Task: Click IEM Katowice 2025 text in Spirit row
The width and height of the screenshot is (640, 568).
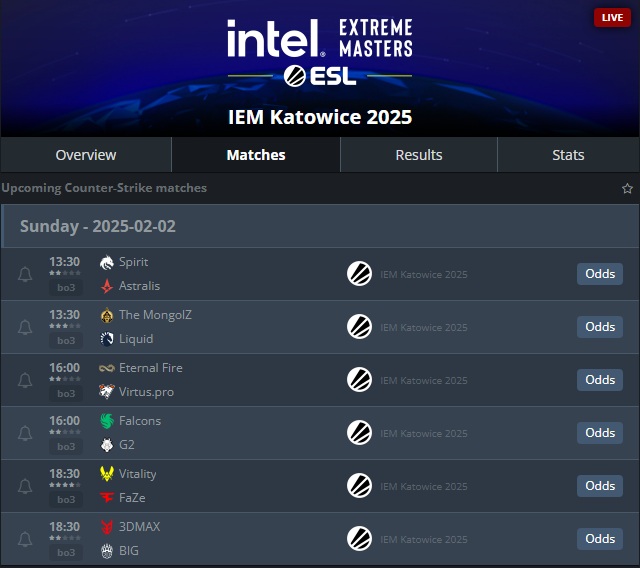Action: (x=424, y=274)
